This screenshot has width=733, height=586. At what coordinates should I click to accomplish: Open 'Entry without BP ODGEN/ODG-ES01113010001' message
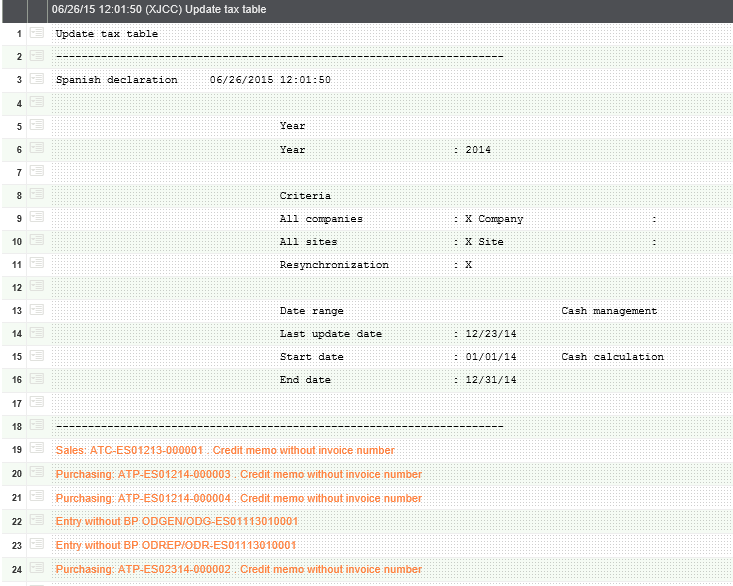click(177, 521)
